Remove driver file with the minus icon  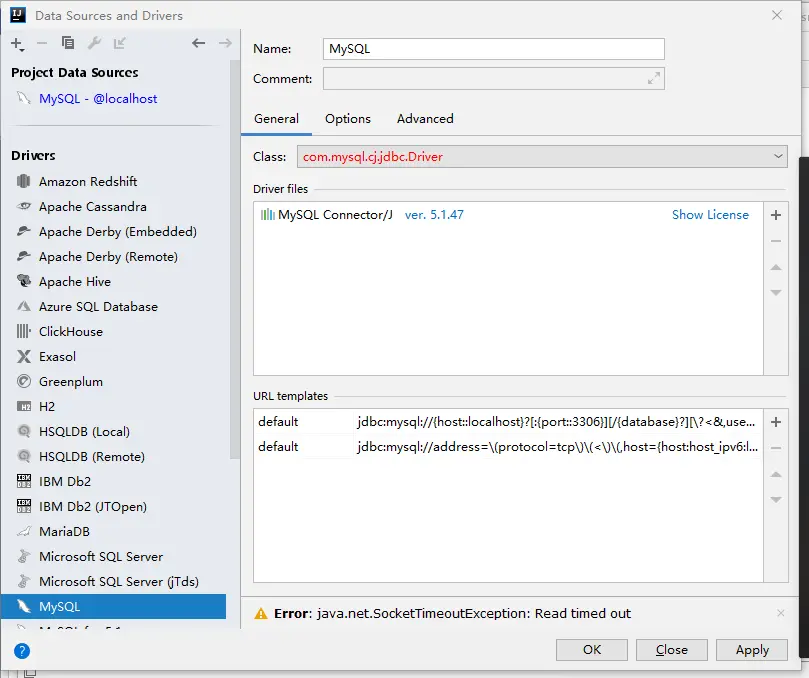point(776,241)
